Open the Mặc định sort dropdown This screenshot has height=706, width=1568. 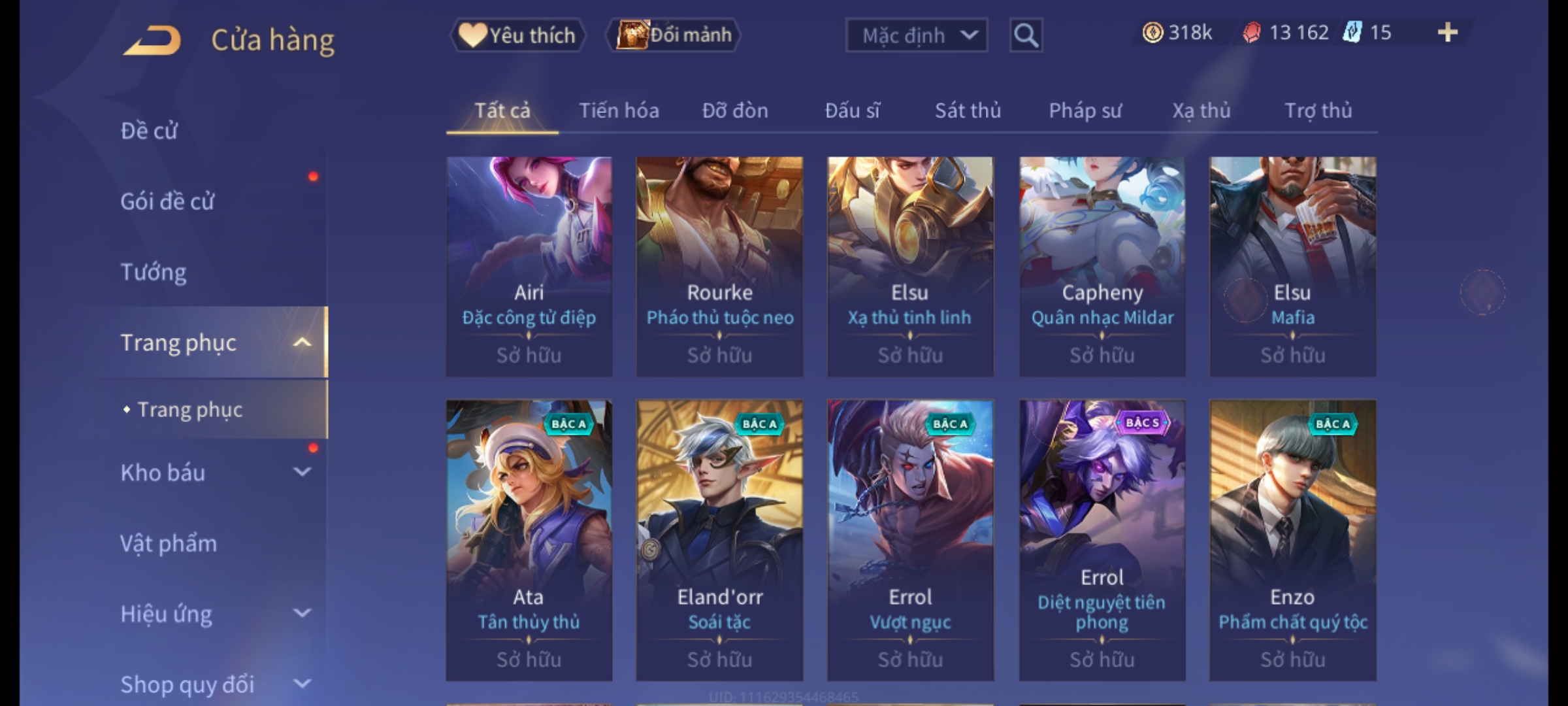(917, 35)
